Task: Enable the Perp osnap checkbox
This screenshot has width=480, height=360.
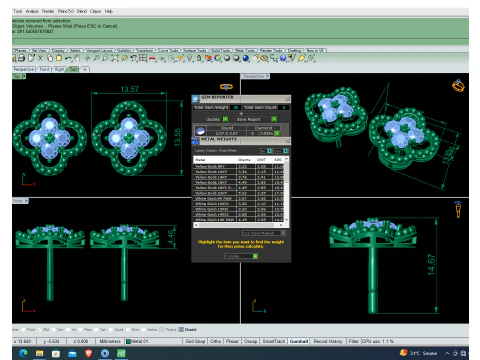Action: coord(80,329)
